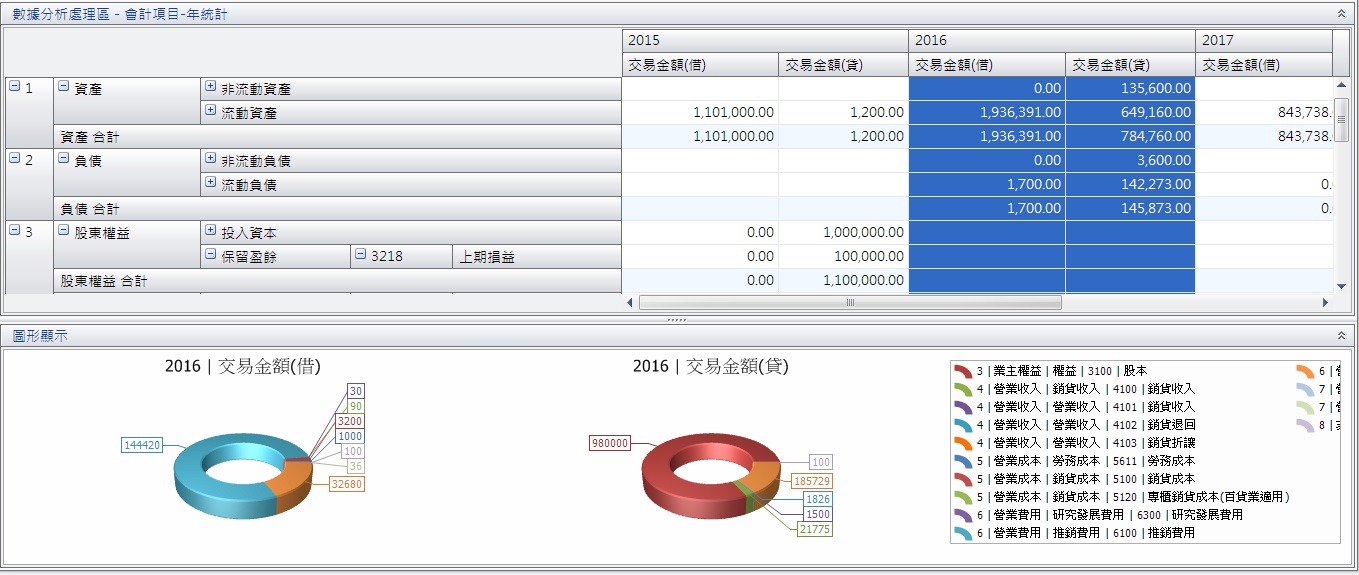
Task: Click the horizontal scrollbar thumb
Action: pyautogui.click(x=851, y=302)
